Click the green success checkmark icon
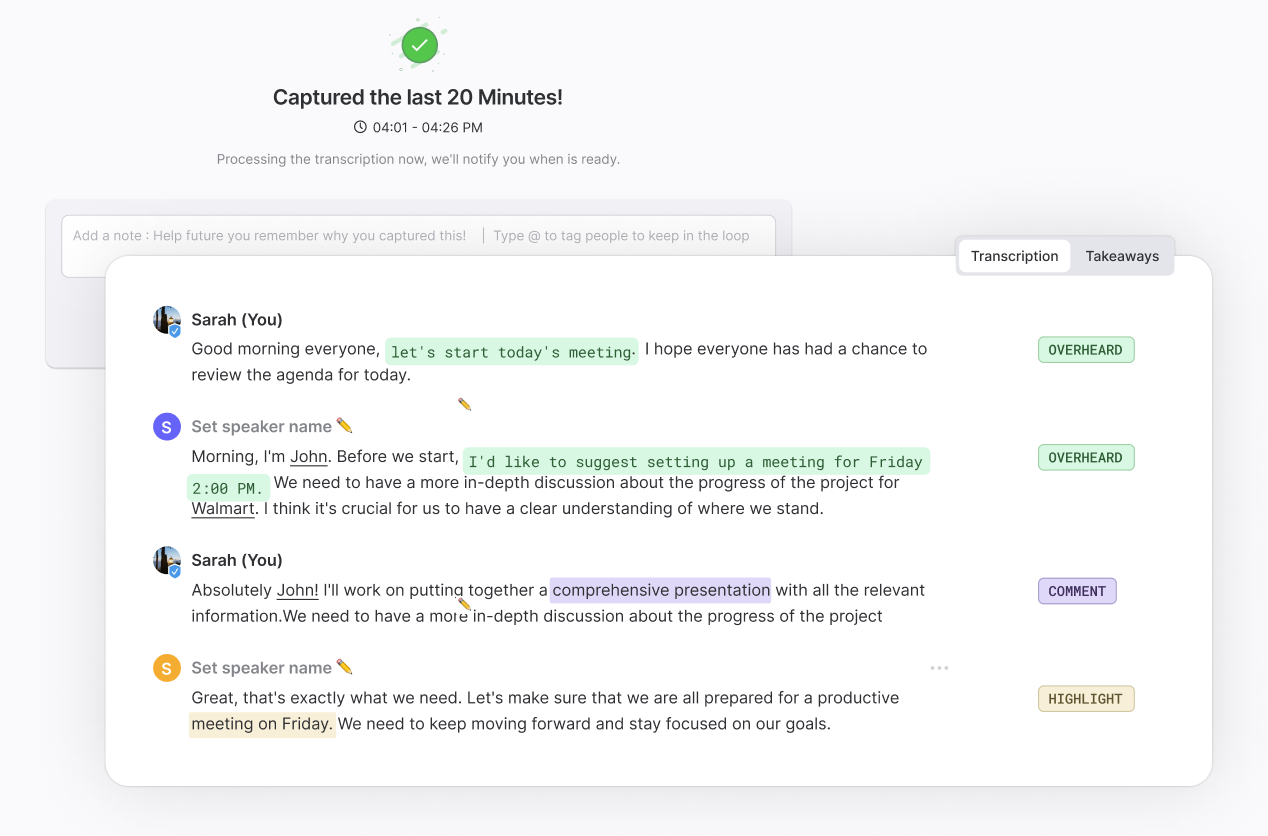The height and width of the screenshot is (836, 1268). (x=419, y=45)
